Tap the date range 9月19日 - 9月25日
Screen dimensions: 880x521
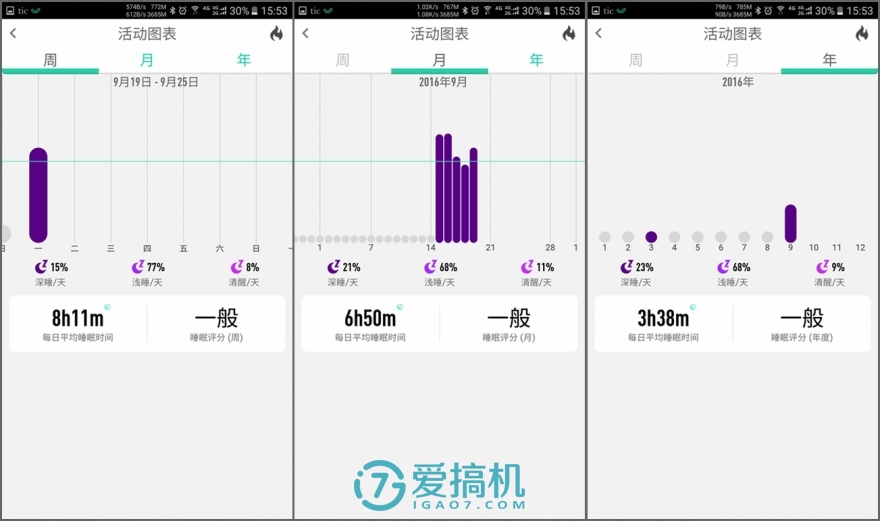155,82
